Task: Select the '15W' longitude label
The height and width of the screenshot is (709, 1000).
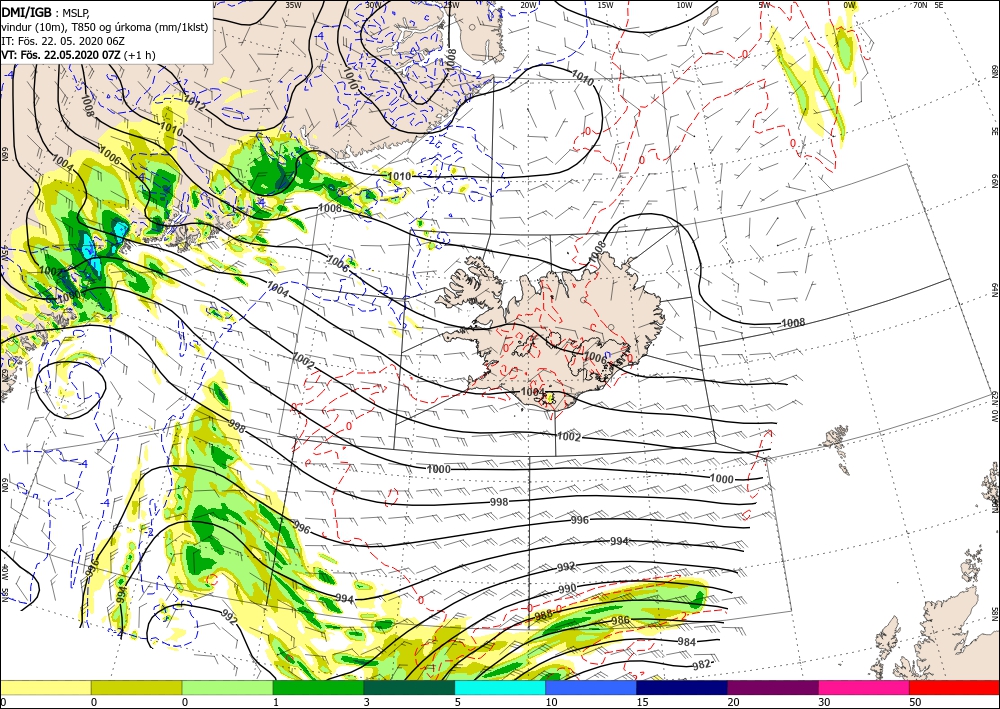Action: point(605,5)
